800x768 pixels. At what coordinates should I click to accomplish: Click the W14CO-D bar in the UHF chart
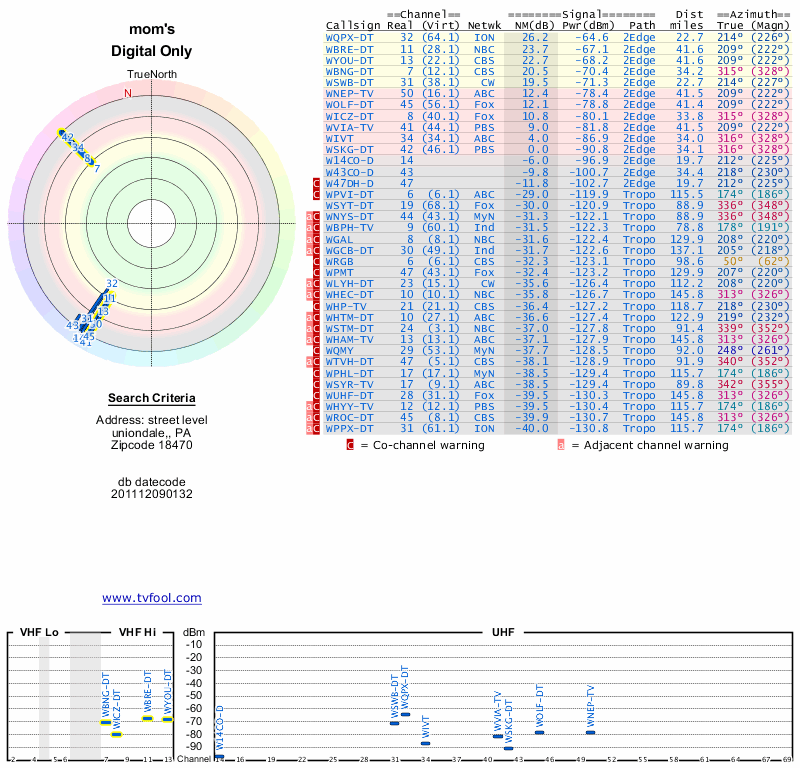click(220, 756)
